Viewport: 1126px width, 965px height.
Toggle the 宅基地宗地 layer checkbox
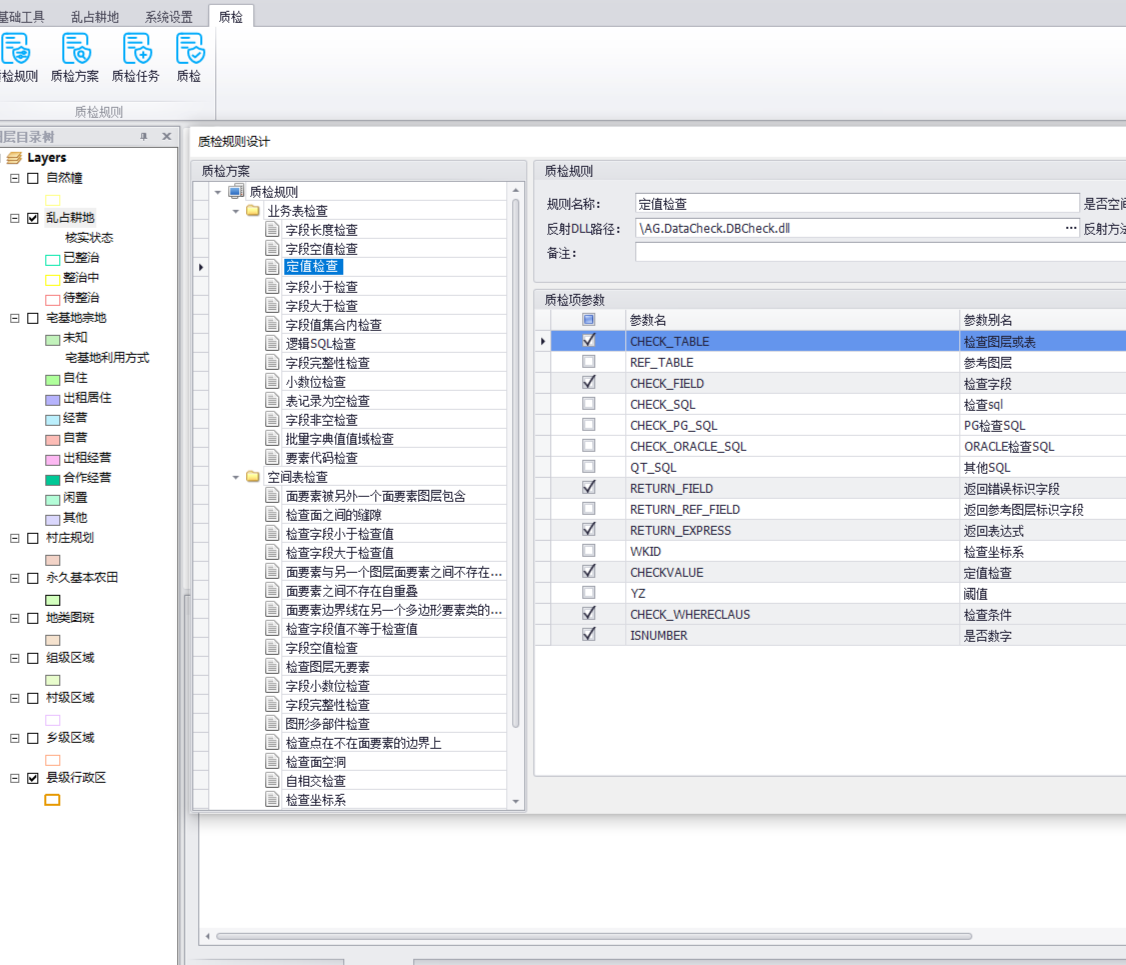point(32,318)
